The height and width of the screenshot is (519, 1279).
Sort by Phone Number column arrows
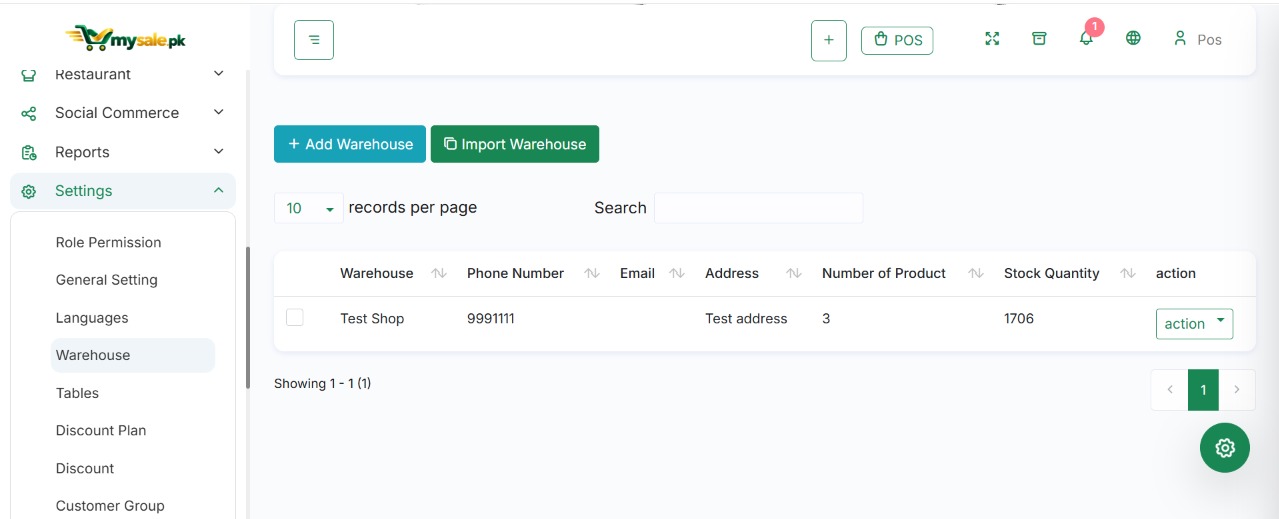pos(591,273)
